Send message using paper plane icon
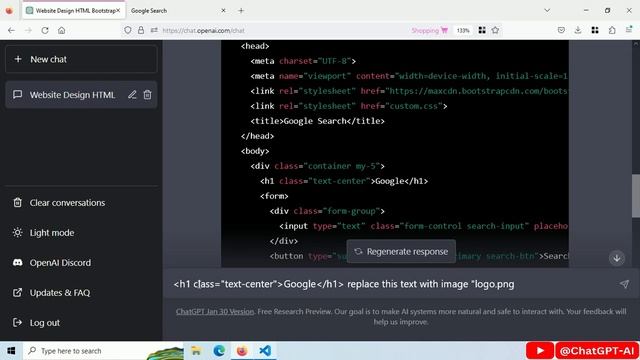Image resolution: width=640 pixels, height=360 pixels. [624, 284]
